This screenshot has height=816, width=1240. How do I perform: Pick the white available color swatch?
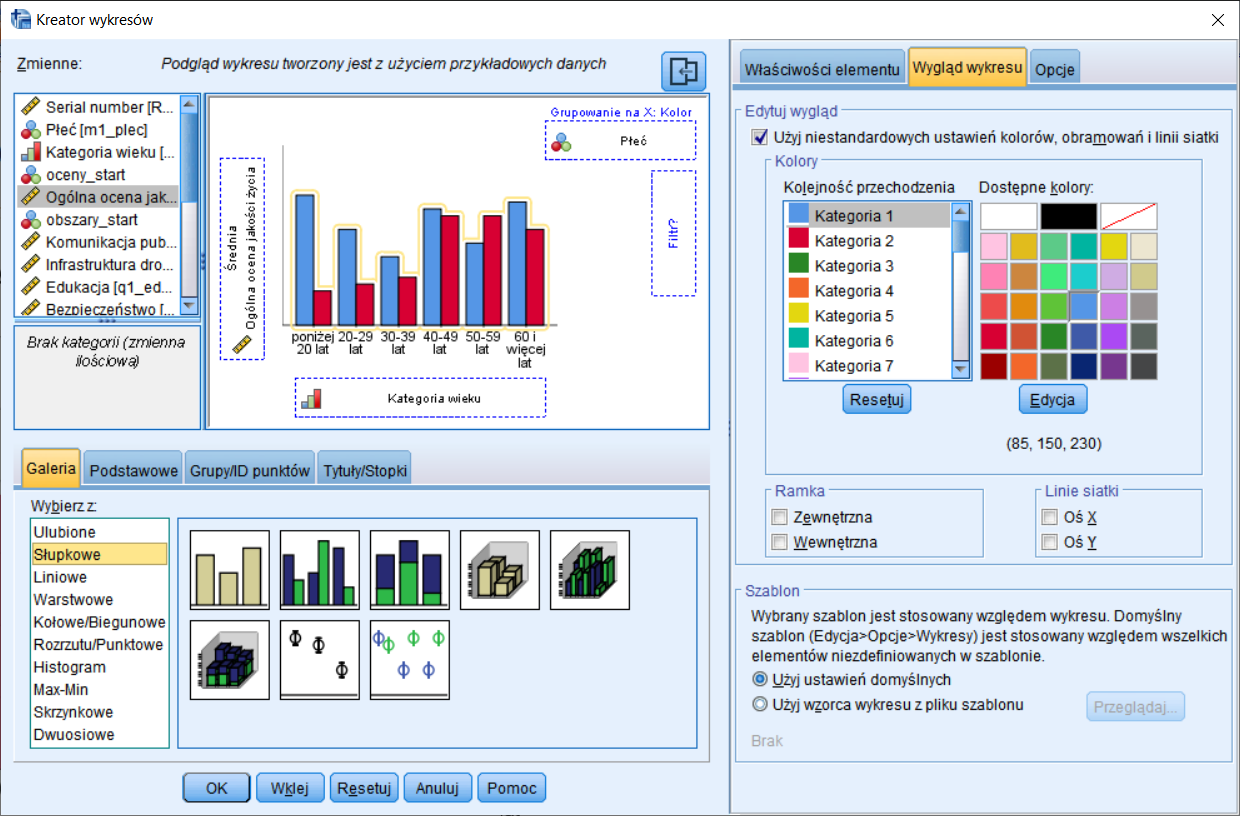point(1009,216)
